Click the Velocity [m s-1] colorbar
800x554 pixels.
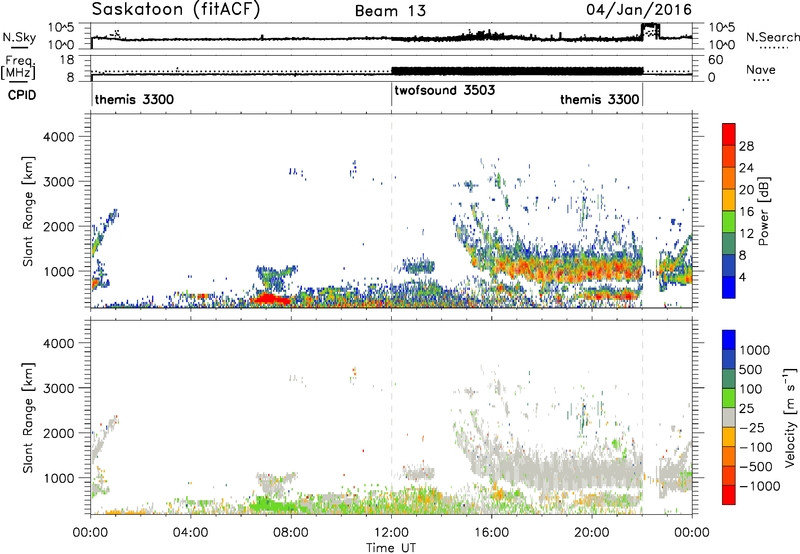(x=729, y=417)
